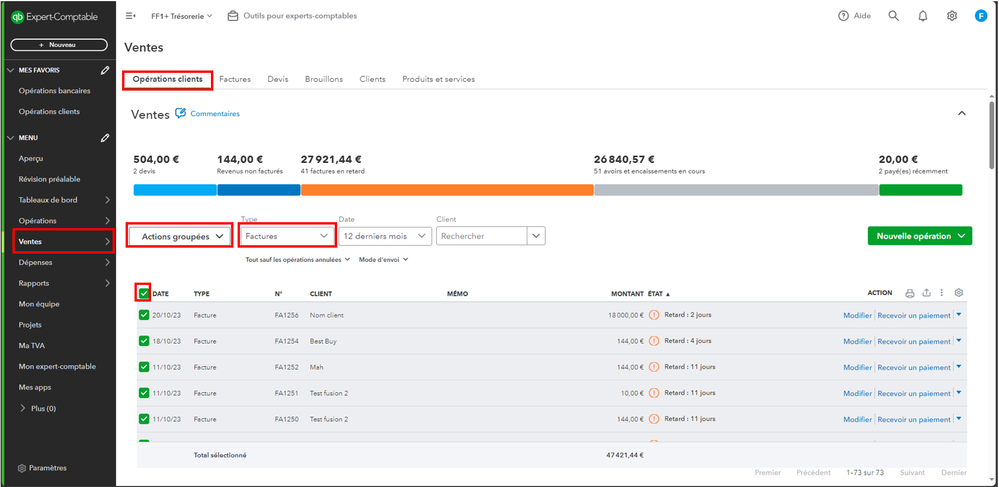The height and width of the screenshot is (487, 999).
Task: Click Recevoir un paiement for Best Buy
Action: 914,341
